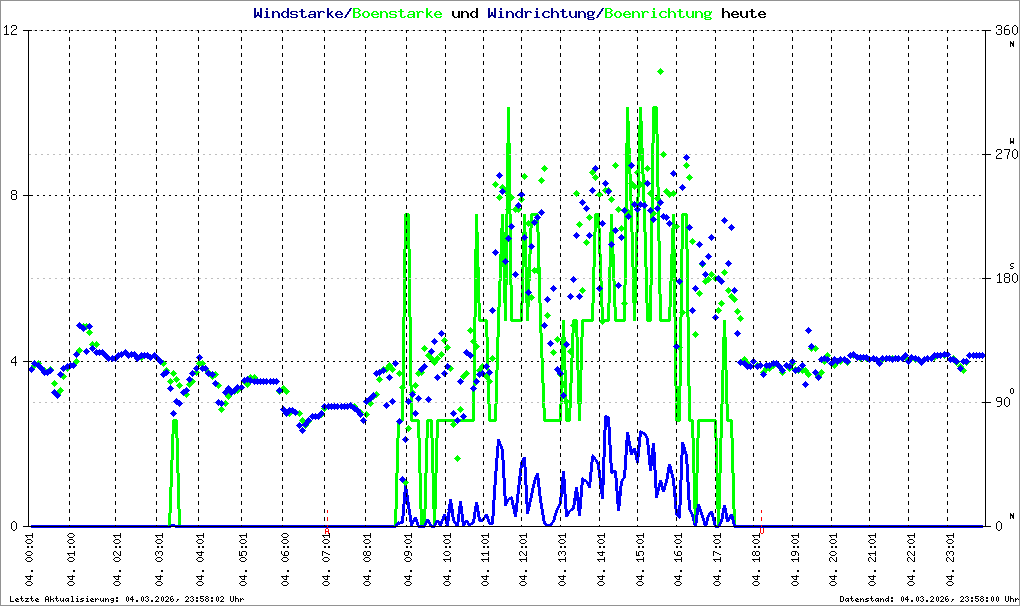Click time label '04. 04:01'
Screen dimensions: 1020x606
[x=200, y=560]
